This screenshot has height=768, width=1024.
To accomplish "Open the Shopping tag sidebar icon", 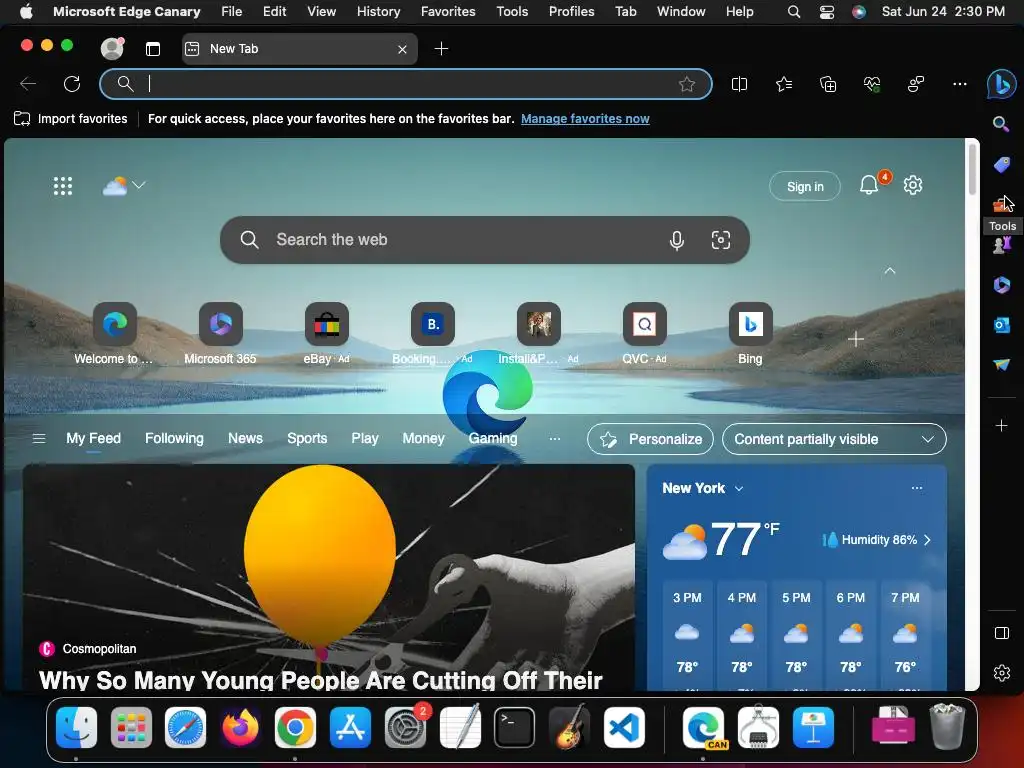I will pyautogui.click(x=1001, y=165).
